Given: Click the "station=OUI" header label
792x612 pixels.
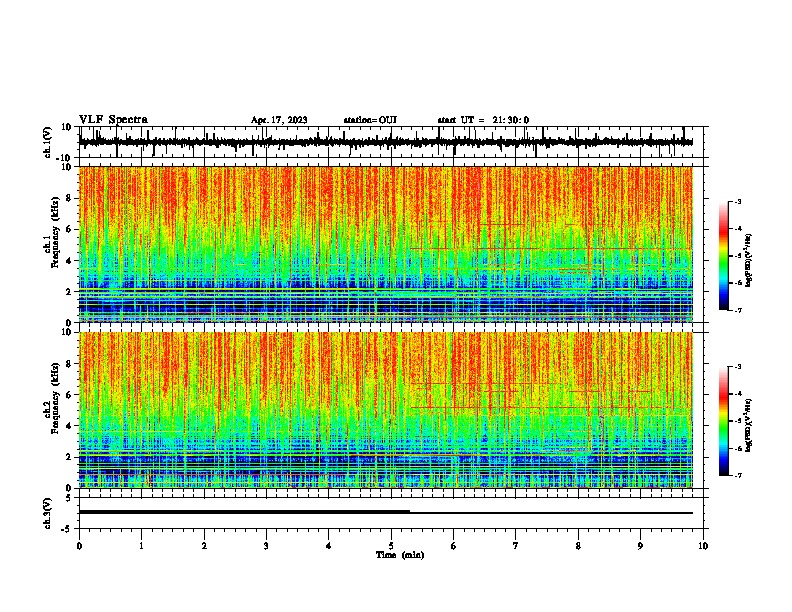Looking at the screenshot, I should (x=370, y=120).
